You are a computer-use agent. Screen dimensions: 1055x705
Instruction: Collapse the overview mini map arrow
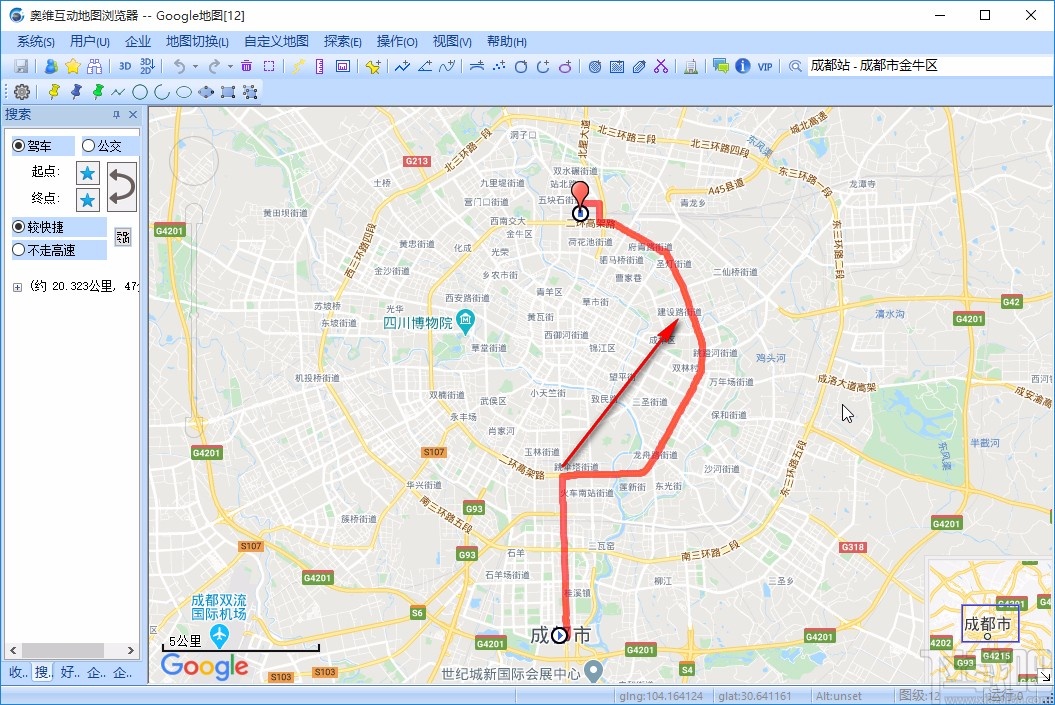coord(1044,675)
